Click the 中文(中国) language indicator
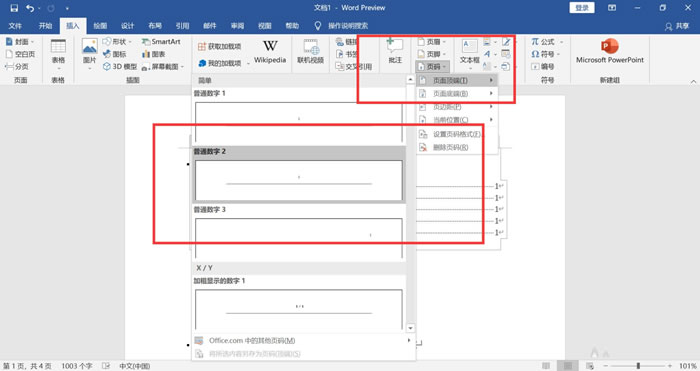The height and width of the screenshot is (371, 700). (135, 366)
